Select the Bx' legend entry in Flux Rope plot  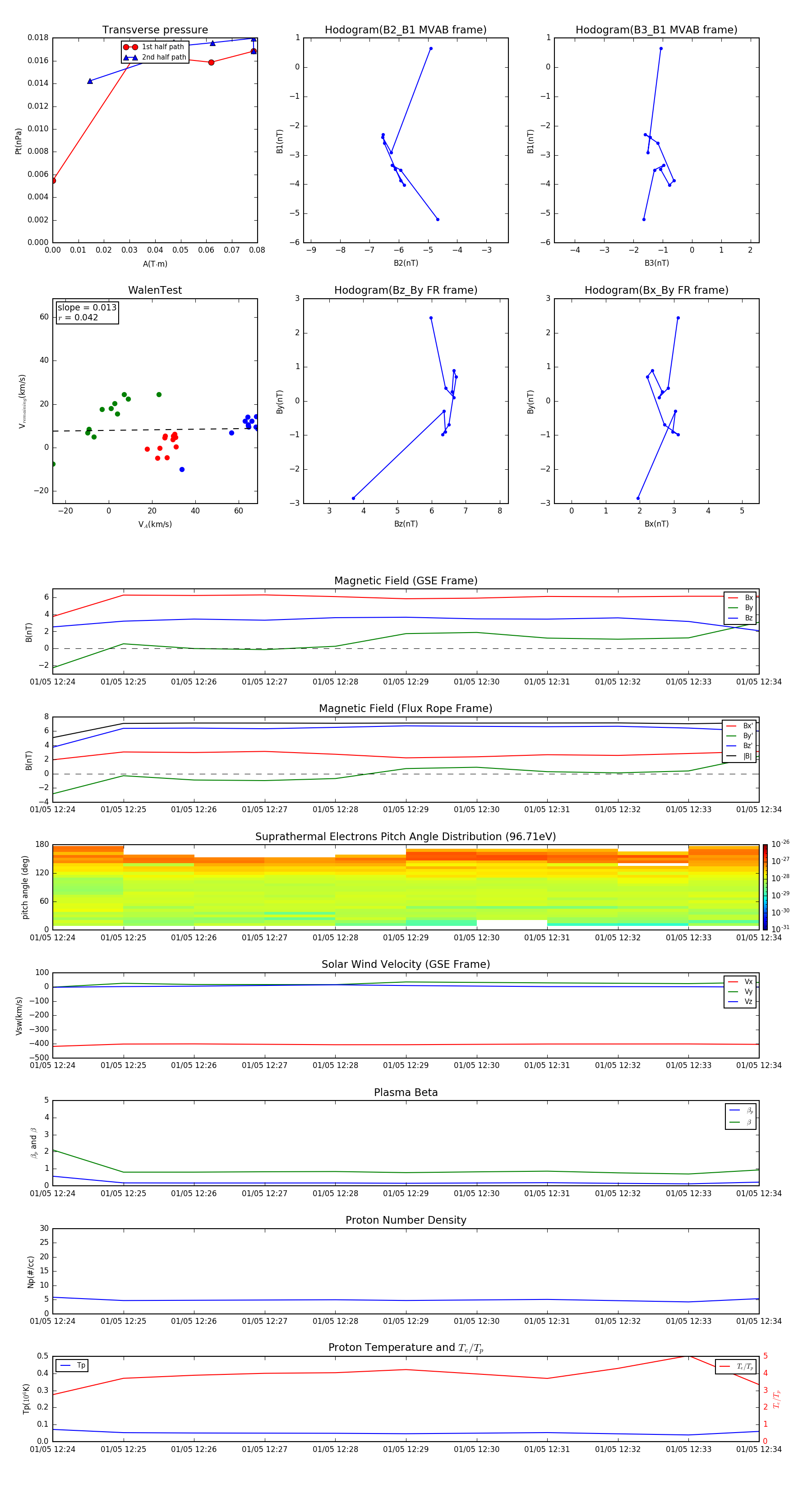(740, 726)
